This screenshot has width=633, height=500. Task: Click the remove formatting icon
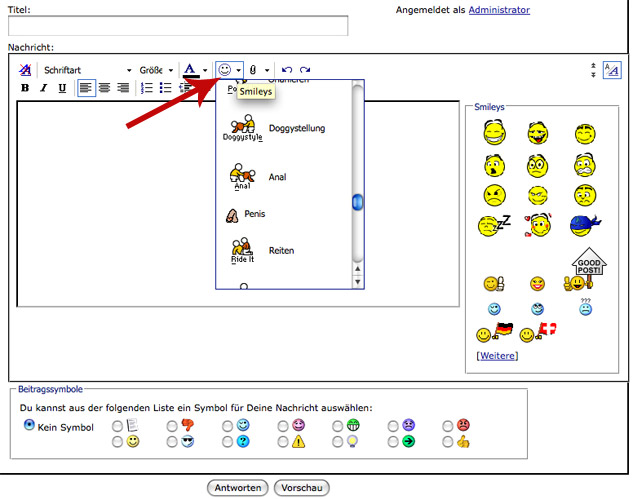pos(26,70)
